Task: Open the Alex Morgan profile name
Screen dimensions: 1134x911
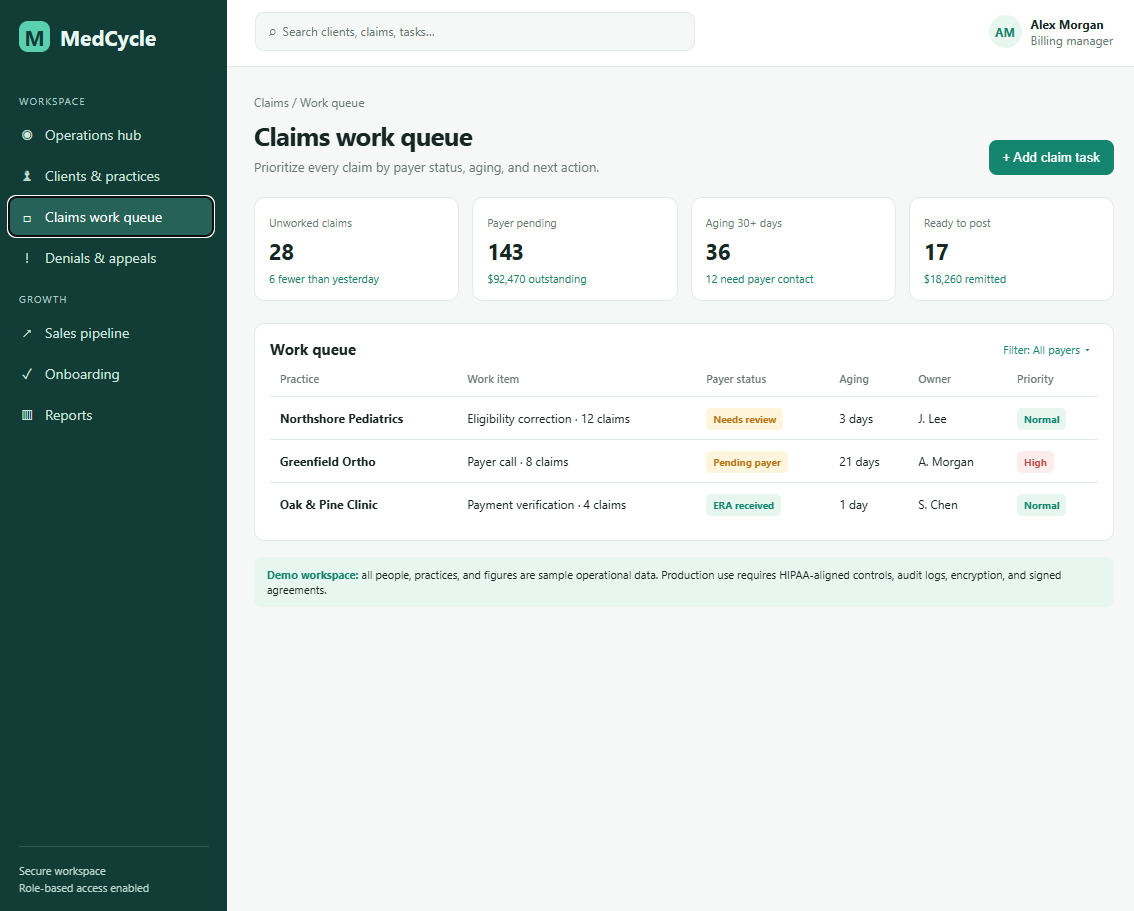Action: (x=1067, y=25)
